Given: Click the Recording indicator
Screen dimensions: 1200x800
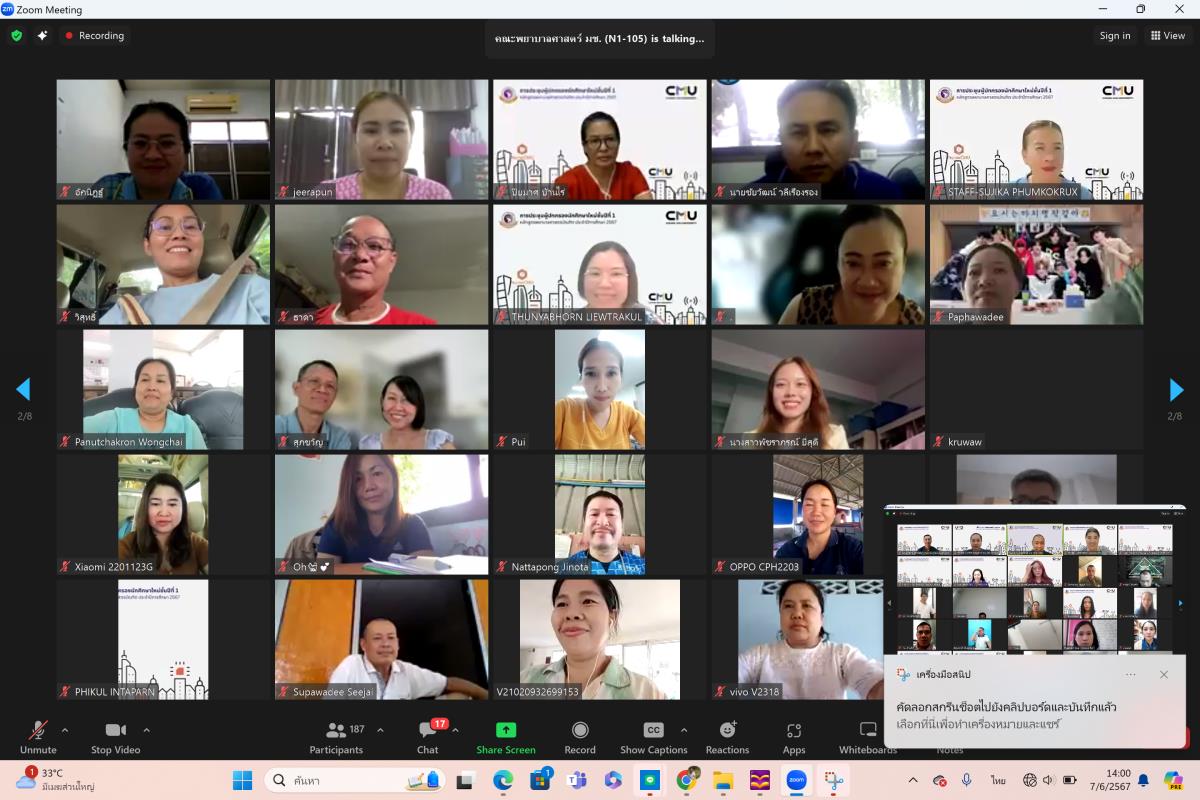Looking at the screenshot, I should (95, 35).
